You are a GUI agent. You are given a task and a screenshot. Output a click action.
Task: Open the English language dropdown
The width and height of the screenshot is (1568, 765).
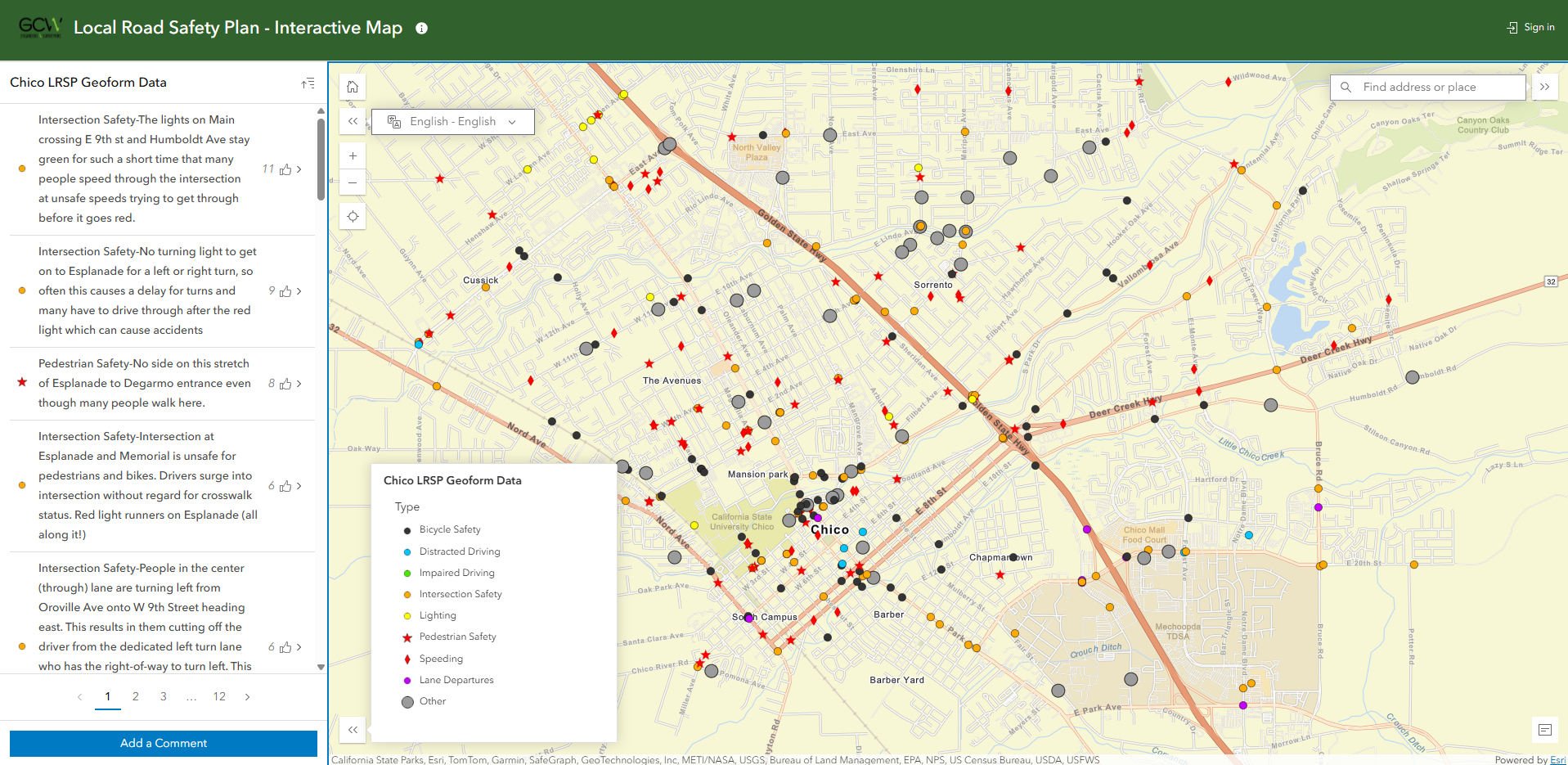(453, 122)
